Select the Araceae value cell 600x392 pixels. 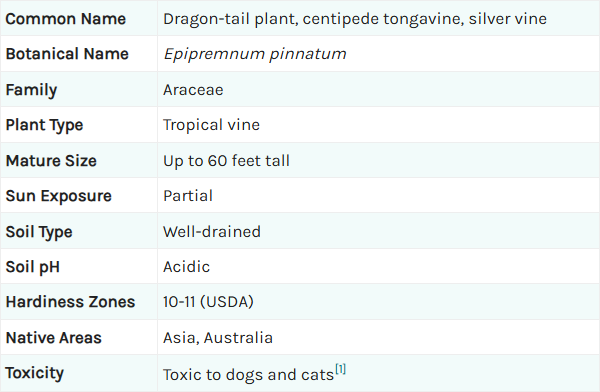coord(378,89)
